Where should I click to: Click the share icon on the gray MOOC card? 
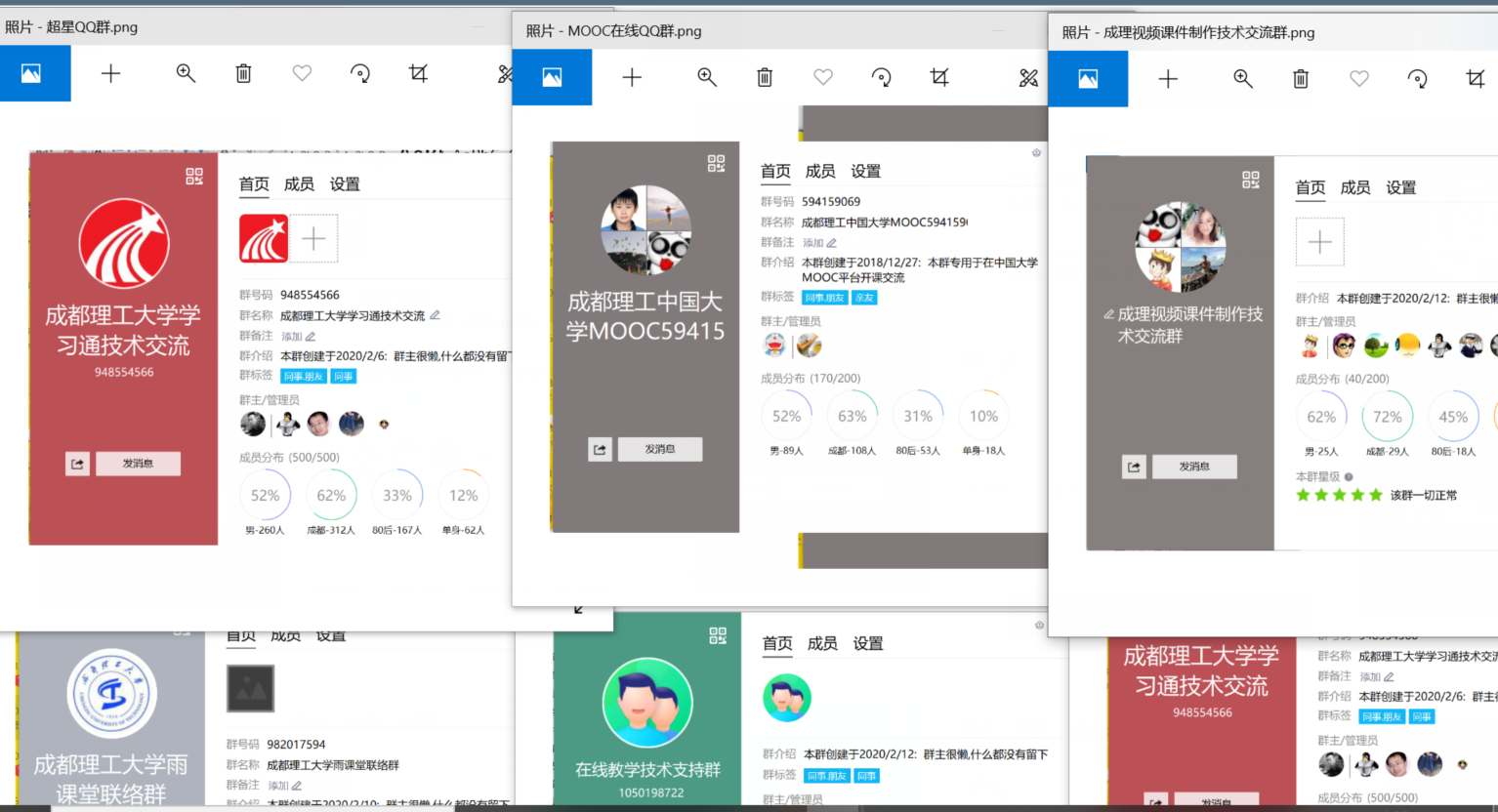(600, 449)
